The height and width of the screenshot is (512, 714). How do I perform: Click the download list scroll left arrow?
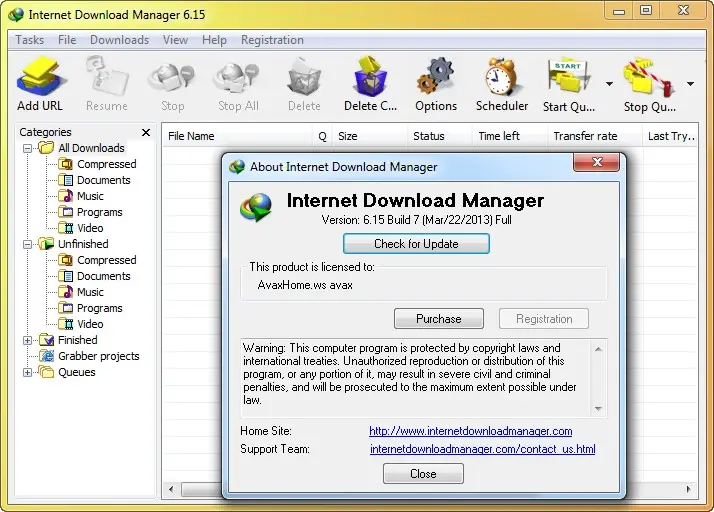coord(171,489)
